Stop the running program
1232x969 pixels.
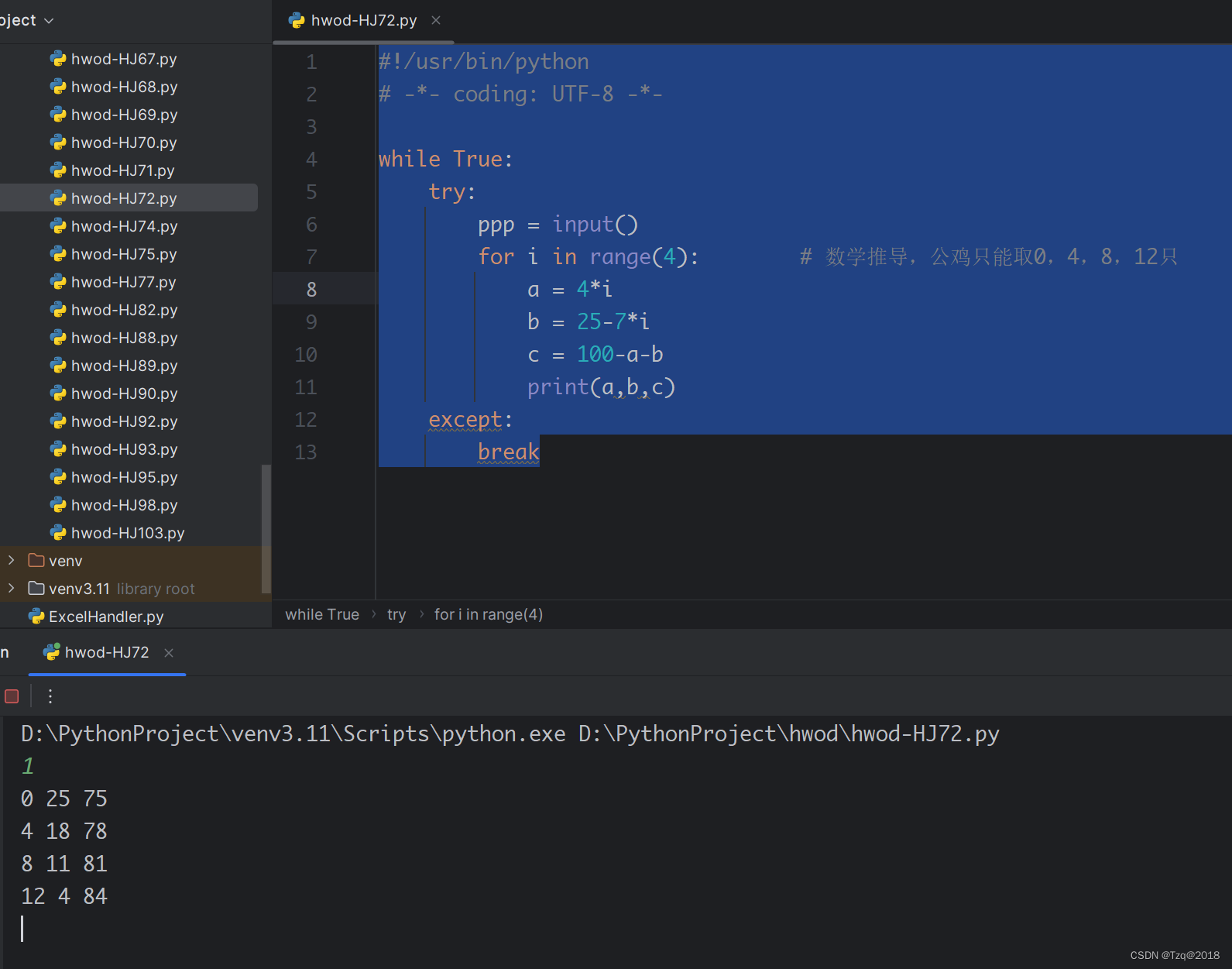pos(12,696)
